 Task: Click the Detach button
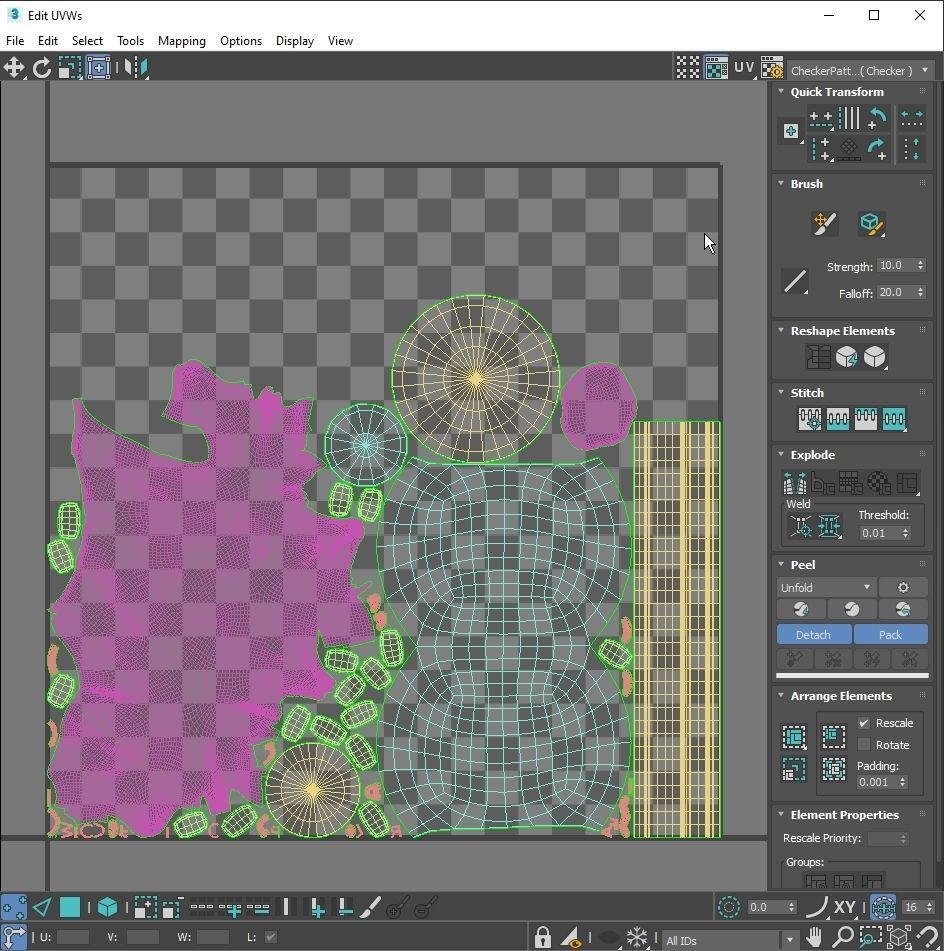814,634
